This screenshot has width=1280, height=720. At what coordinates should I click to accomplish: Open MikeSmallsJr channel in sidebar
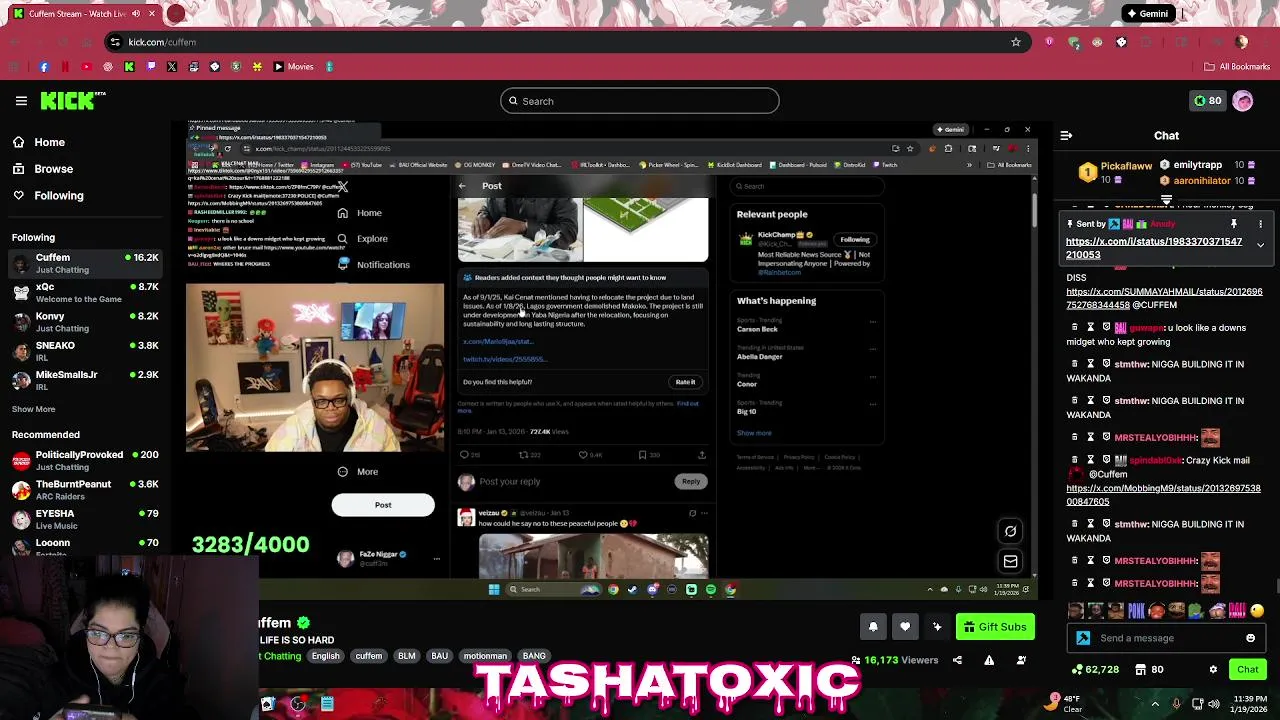[x=85, y=380]
